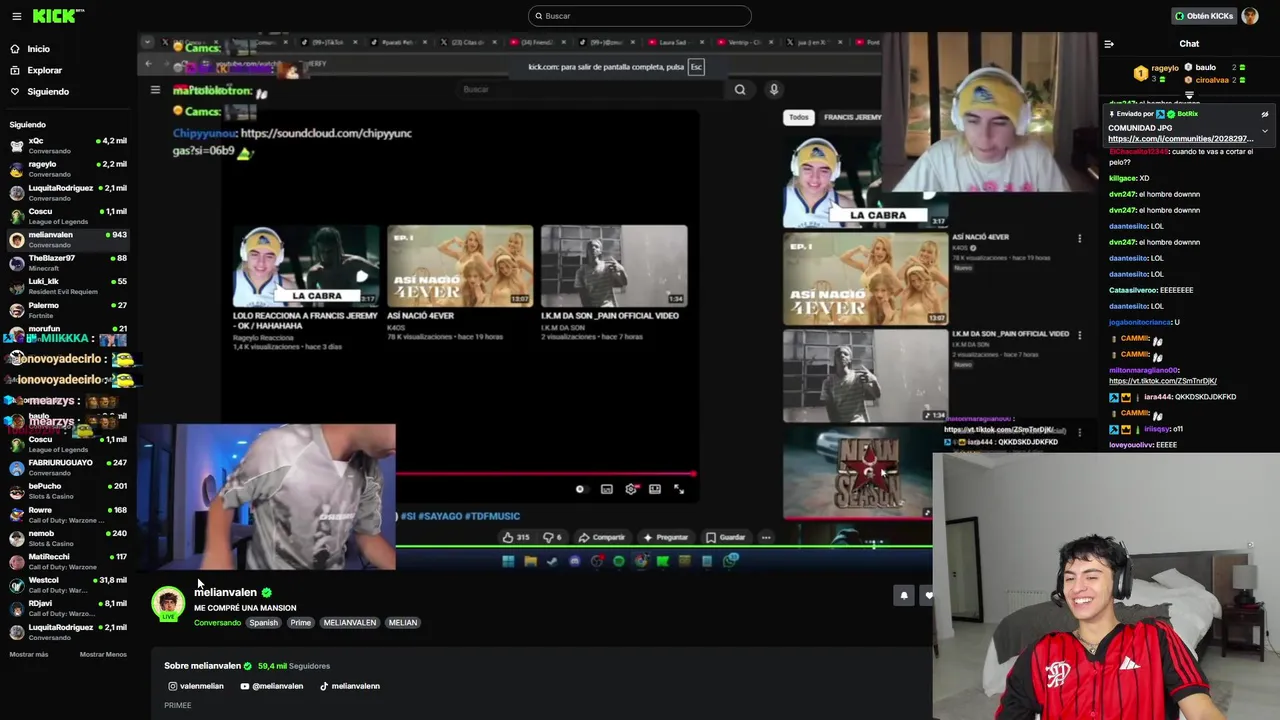Click the Compartir share button
The height and width of the screenshot is (720, 1280).
point(601,537)
